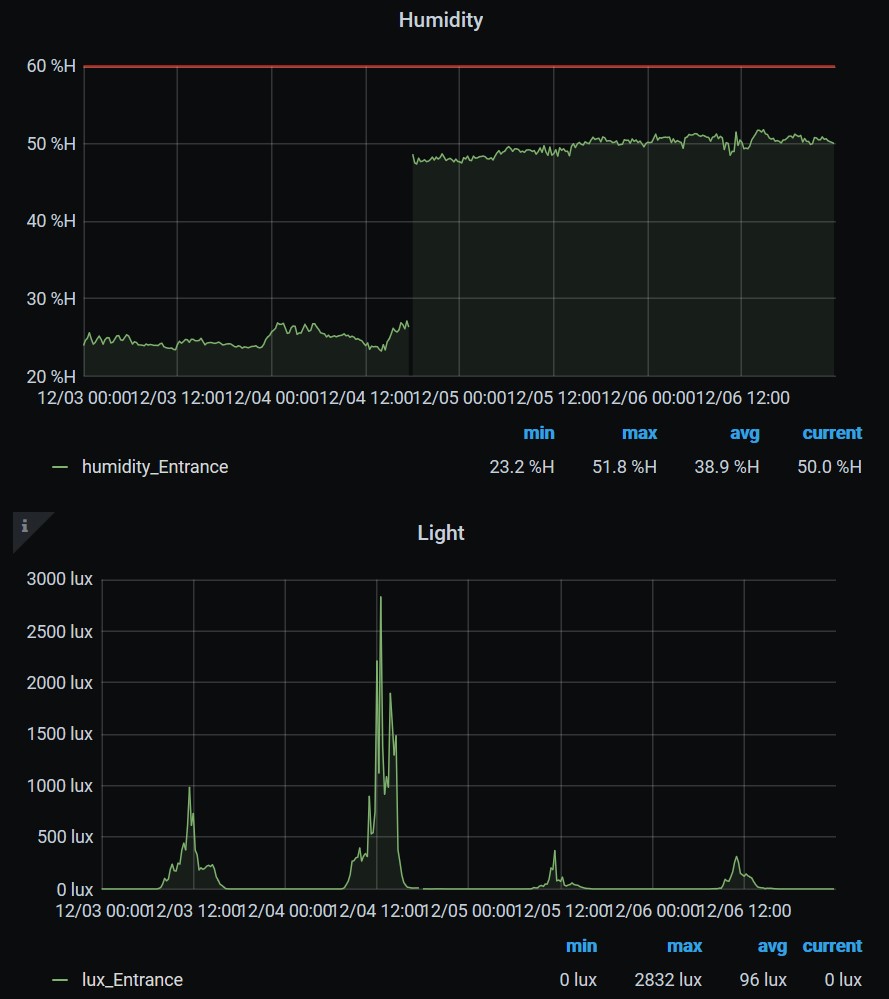Viewport: 889px width, 999px height.
Task: Click the humidity_Entrance legend color line
Action: click(61, 467)
